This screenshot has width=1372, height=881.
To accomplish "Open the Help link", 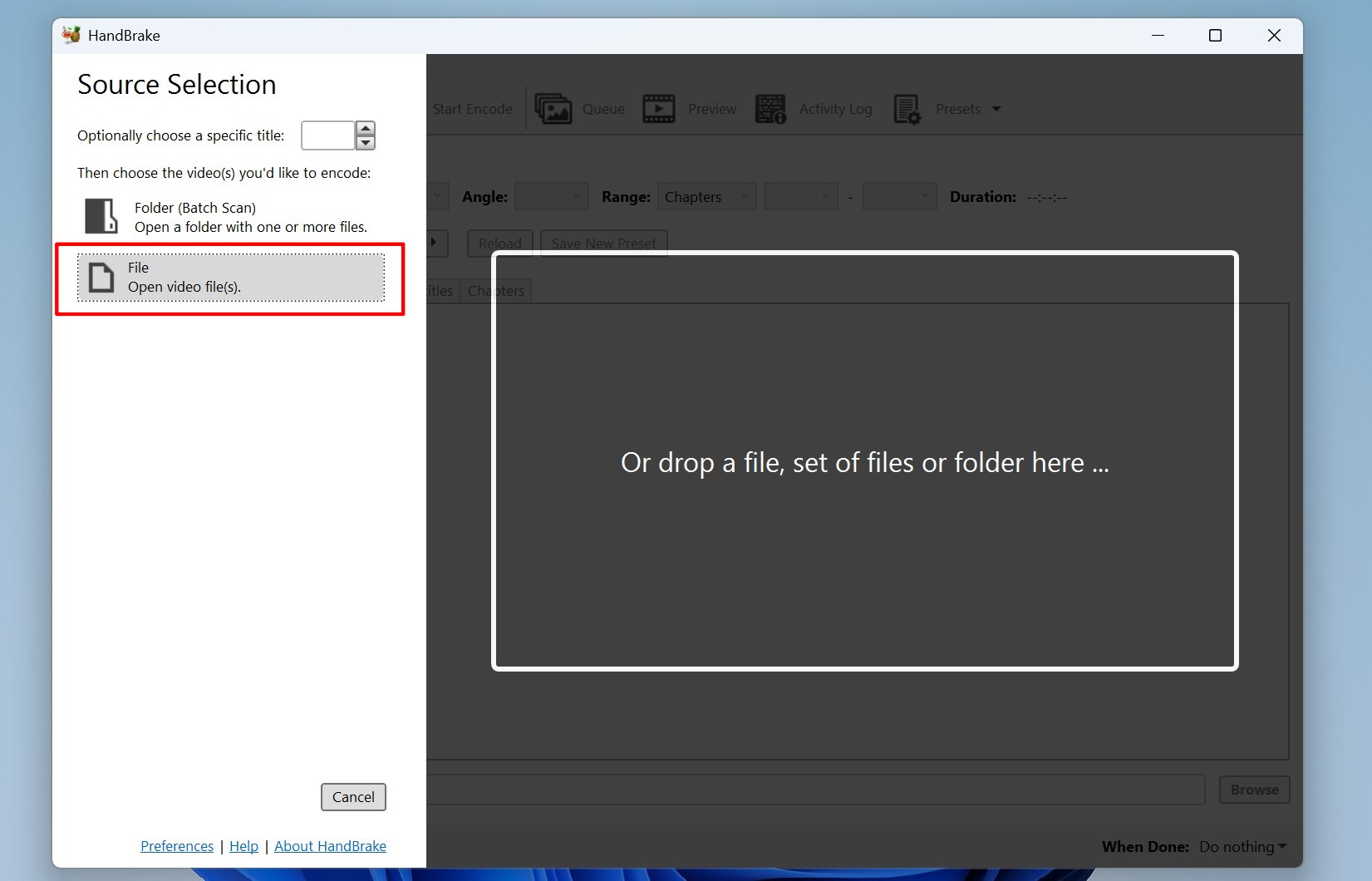I will pyautogui.click(x=243, y=846).
